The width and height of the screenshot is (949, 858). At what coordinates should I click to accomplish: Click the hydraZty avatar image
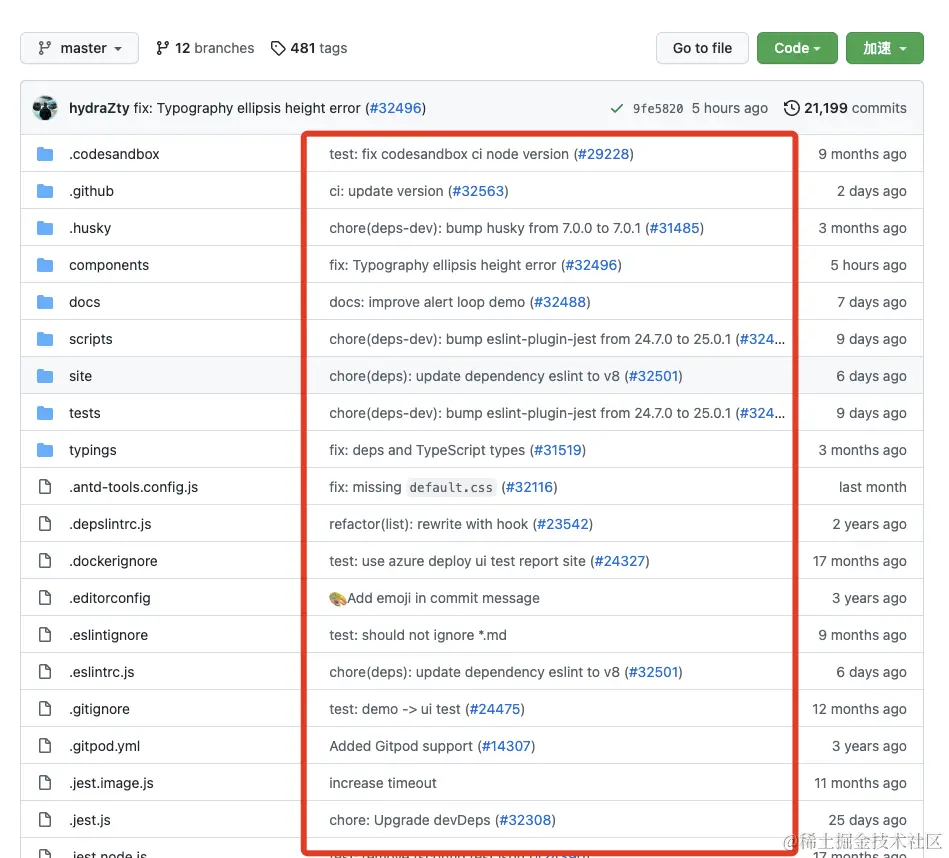coord(45,108)
